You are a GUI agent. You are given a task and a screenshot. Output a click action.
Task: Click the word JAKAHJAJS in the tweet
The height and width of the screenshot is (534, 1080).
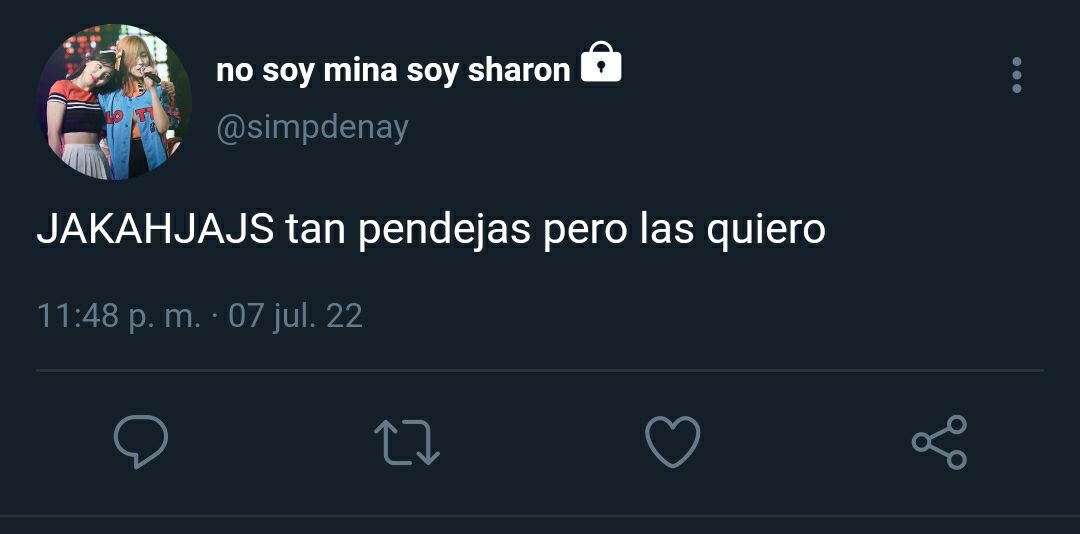pos(156,230)
